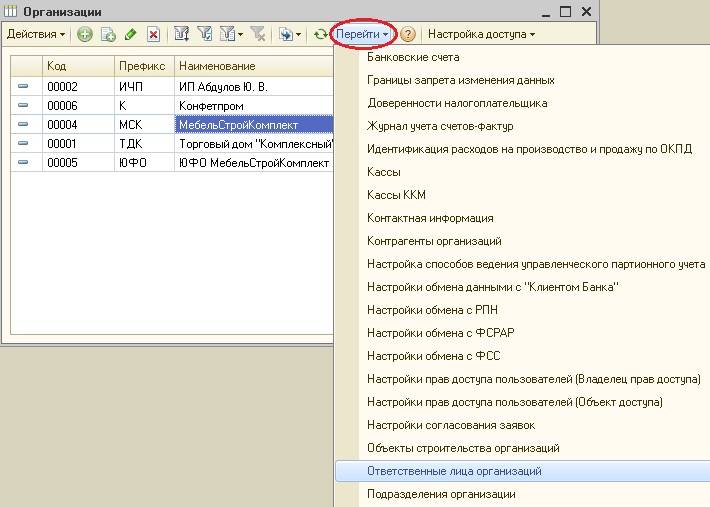Select access rights settings (Объект доступа)
This screenshot has width=710, height=507.
click(x=522, y=402)
